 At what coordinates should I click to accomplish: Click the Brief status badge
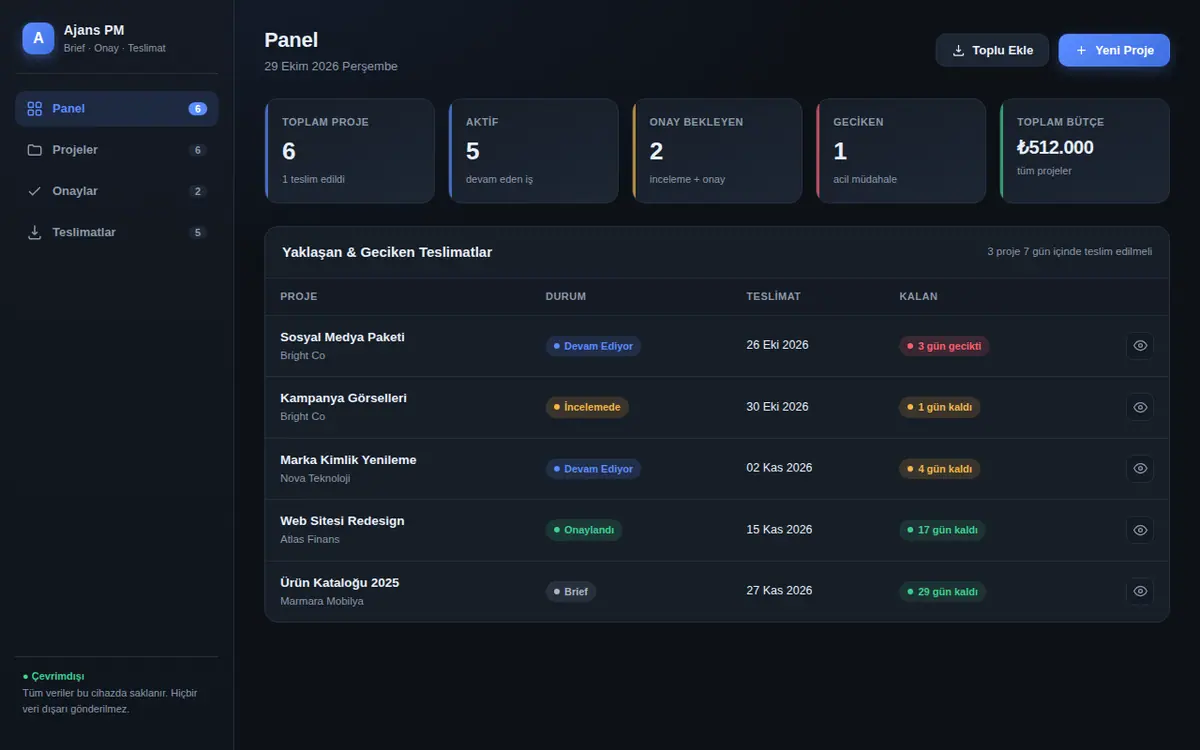[x=571, y=592]
